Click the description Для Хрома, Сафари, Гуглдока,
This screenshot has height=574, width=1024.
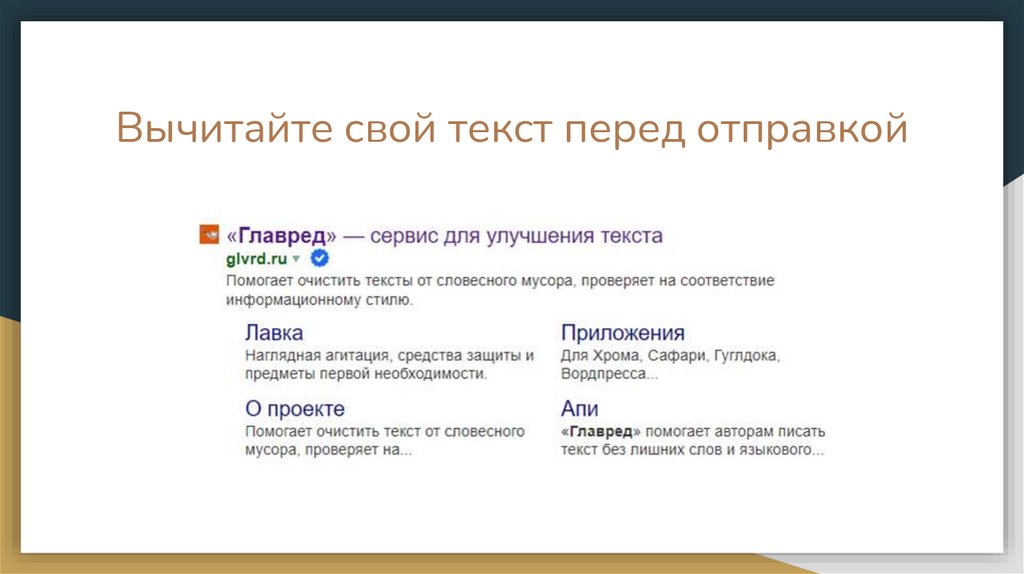coord(670,356)
